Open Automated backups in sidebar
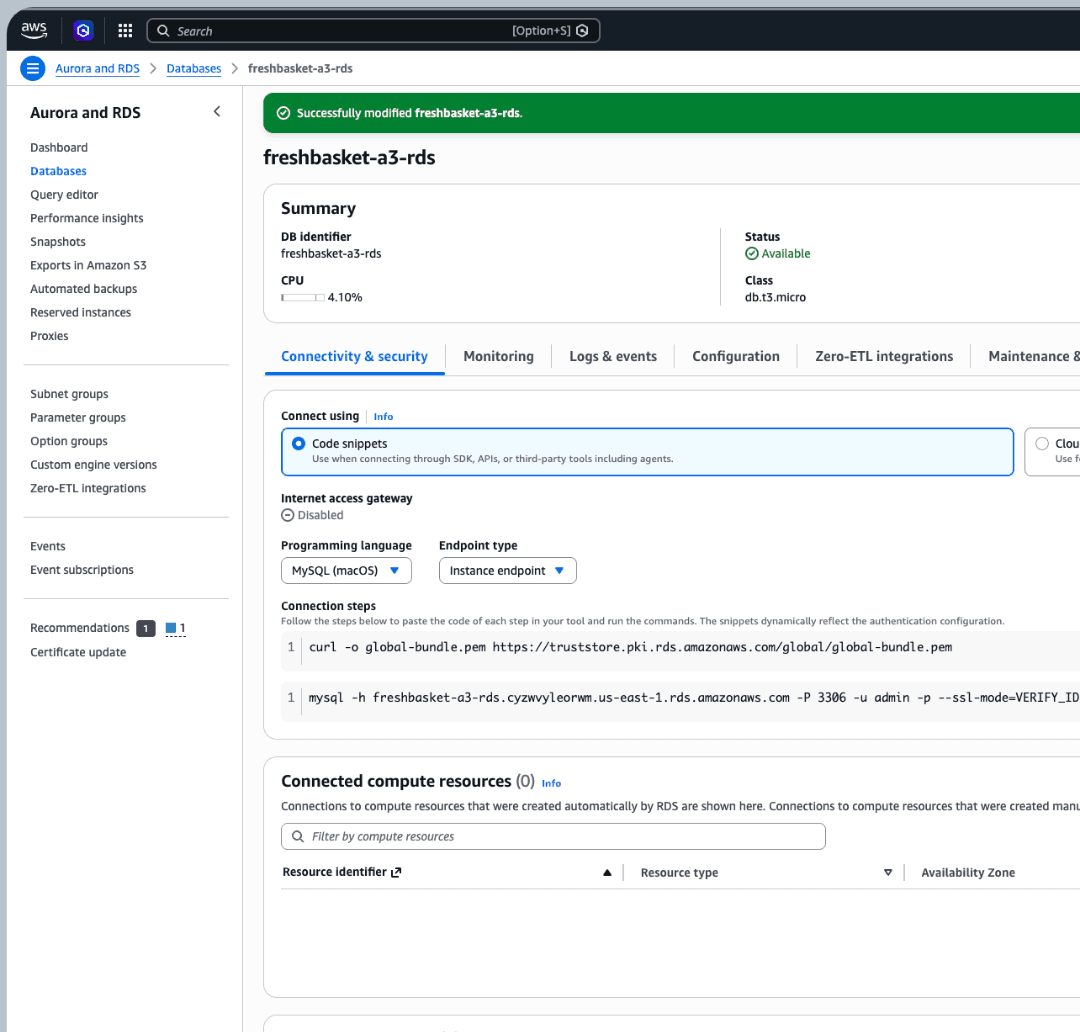 83,289
